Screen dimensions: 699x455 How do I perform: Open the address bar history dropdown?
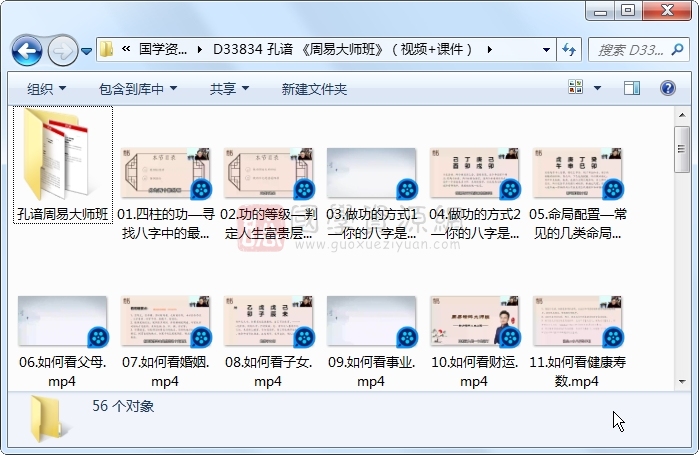546,49
